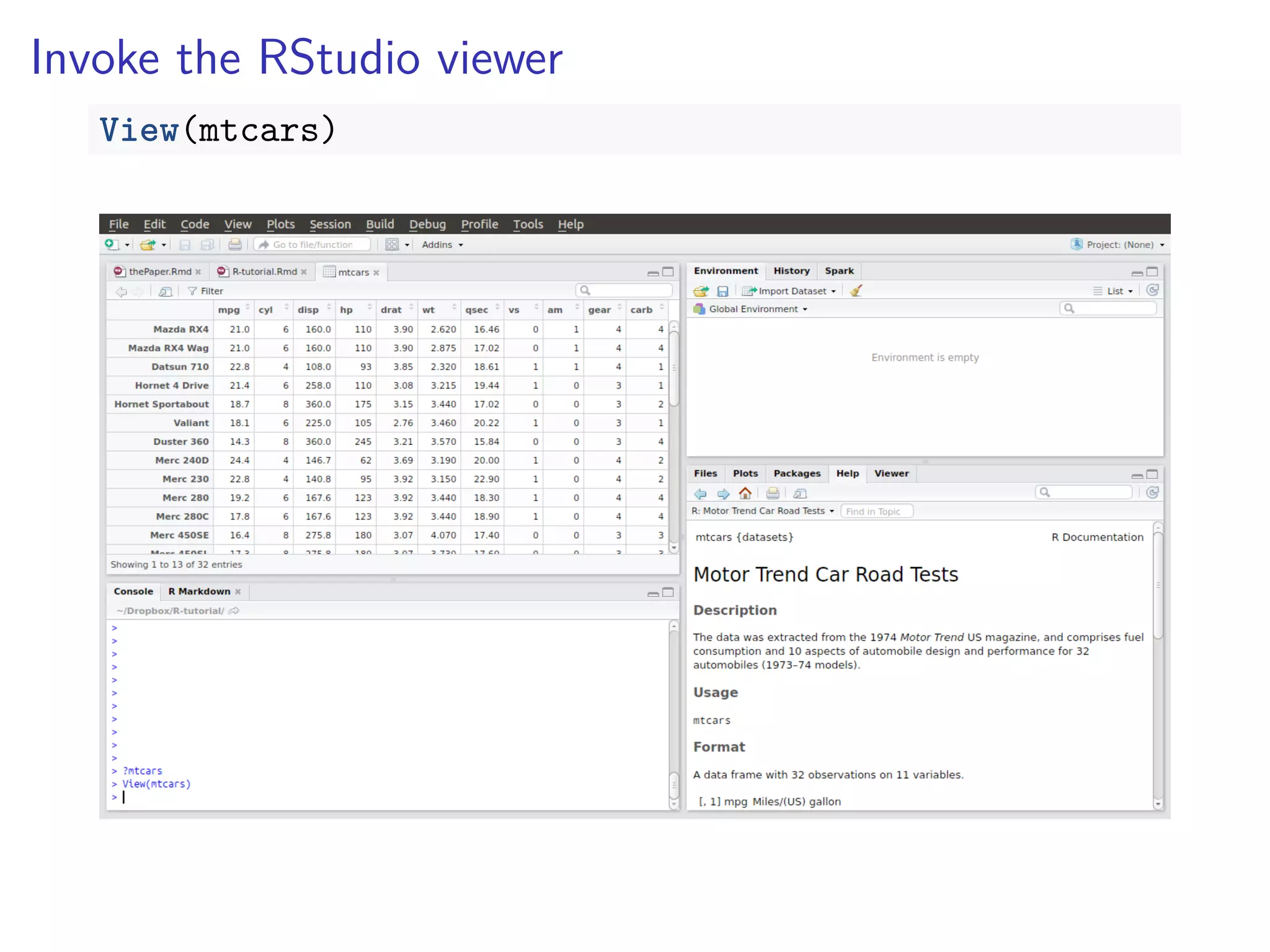This screenshot has height=952, width=1270.
Task: Click the Help pane forward arrow
Action: [x=723, y=493]
